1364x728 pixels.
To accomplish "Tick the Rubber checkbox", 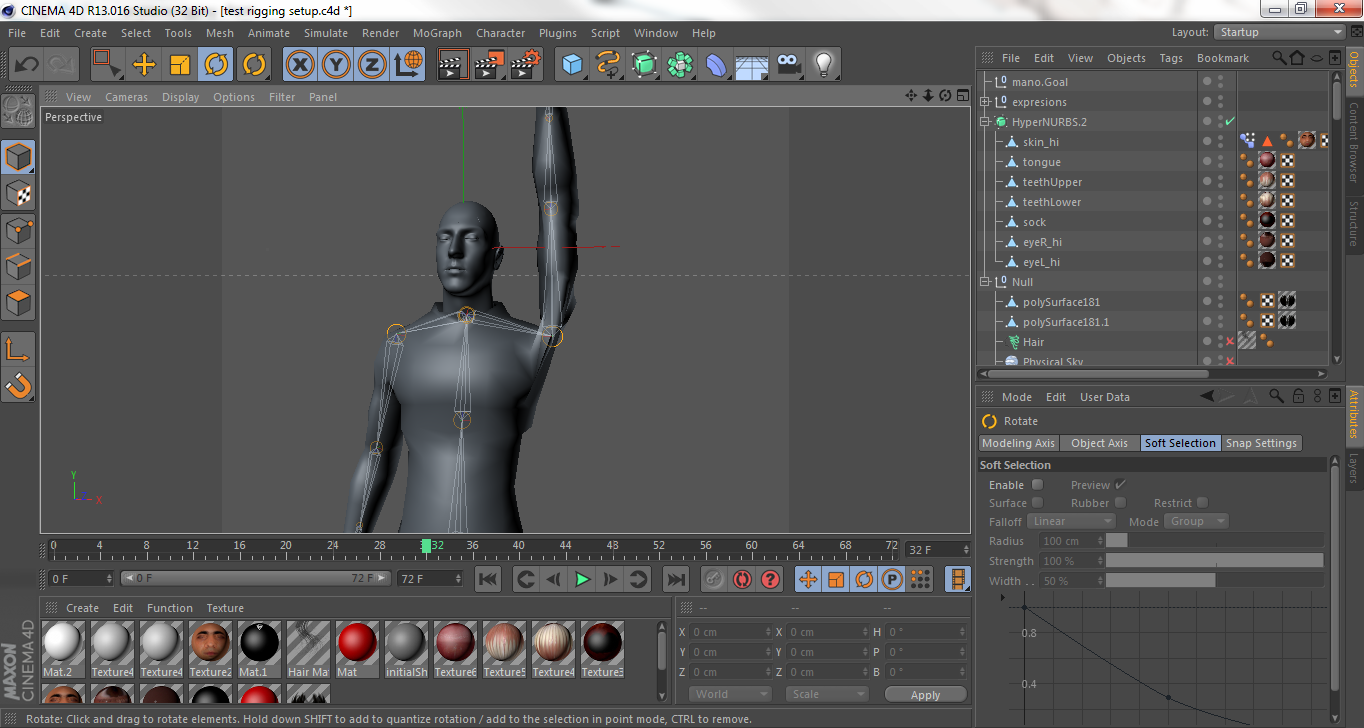I will click(1120, 503).
